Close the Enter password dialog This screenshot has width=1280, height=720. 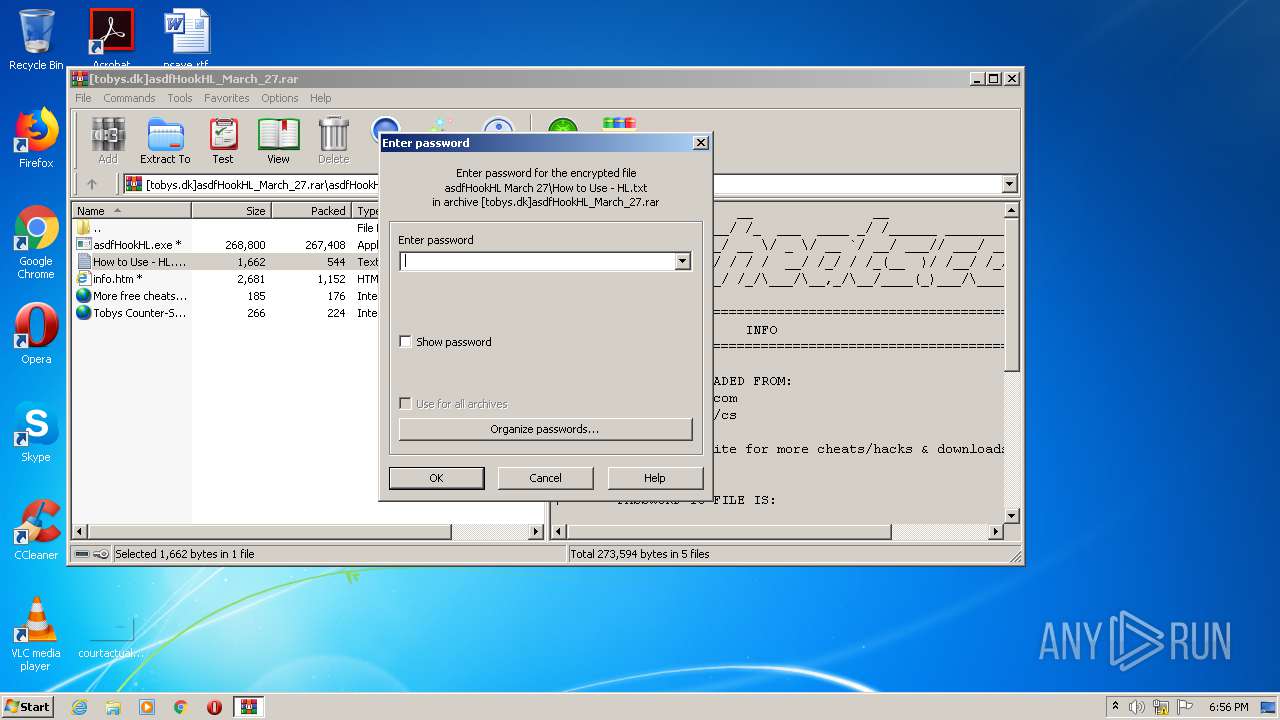[701, 143]
